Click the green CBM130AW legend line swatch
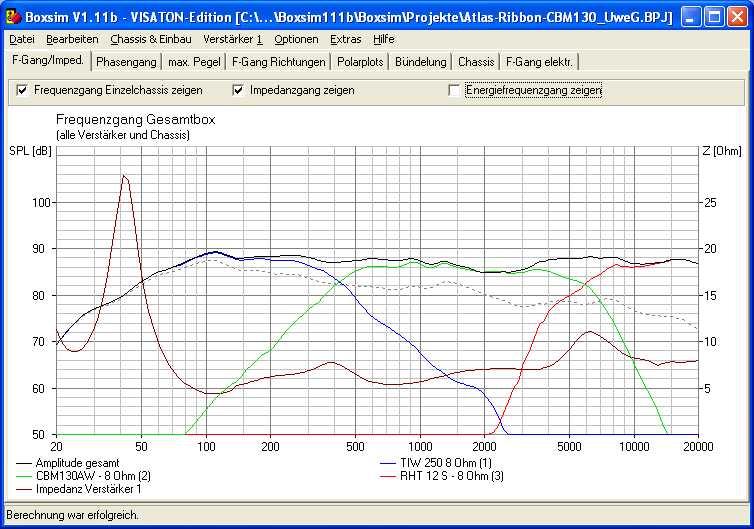Image resolution: width=754 pixels, height=529 pixels. click(25, 476)
